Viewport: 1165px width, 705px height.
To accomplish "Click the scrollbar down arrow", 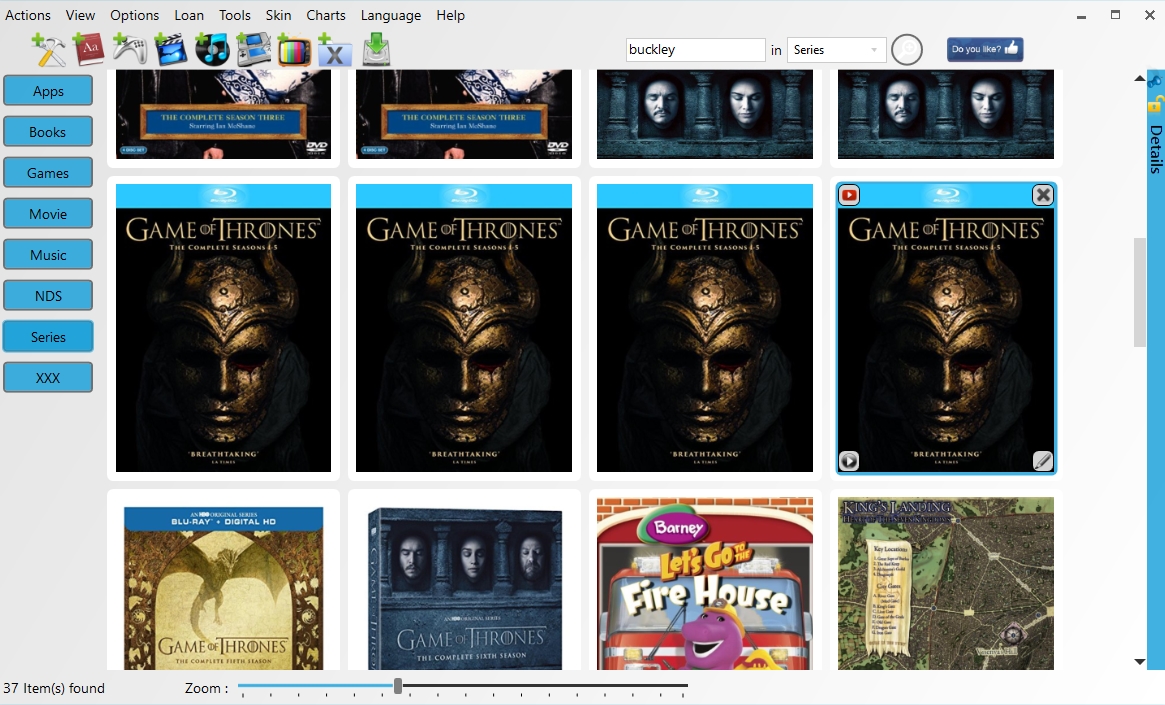I will click(1140, 661).
